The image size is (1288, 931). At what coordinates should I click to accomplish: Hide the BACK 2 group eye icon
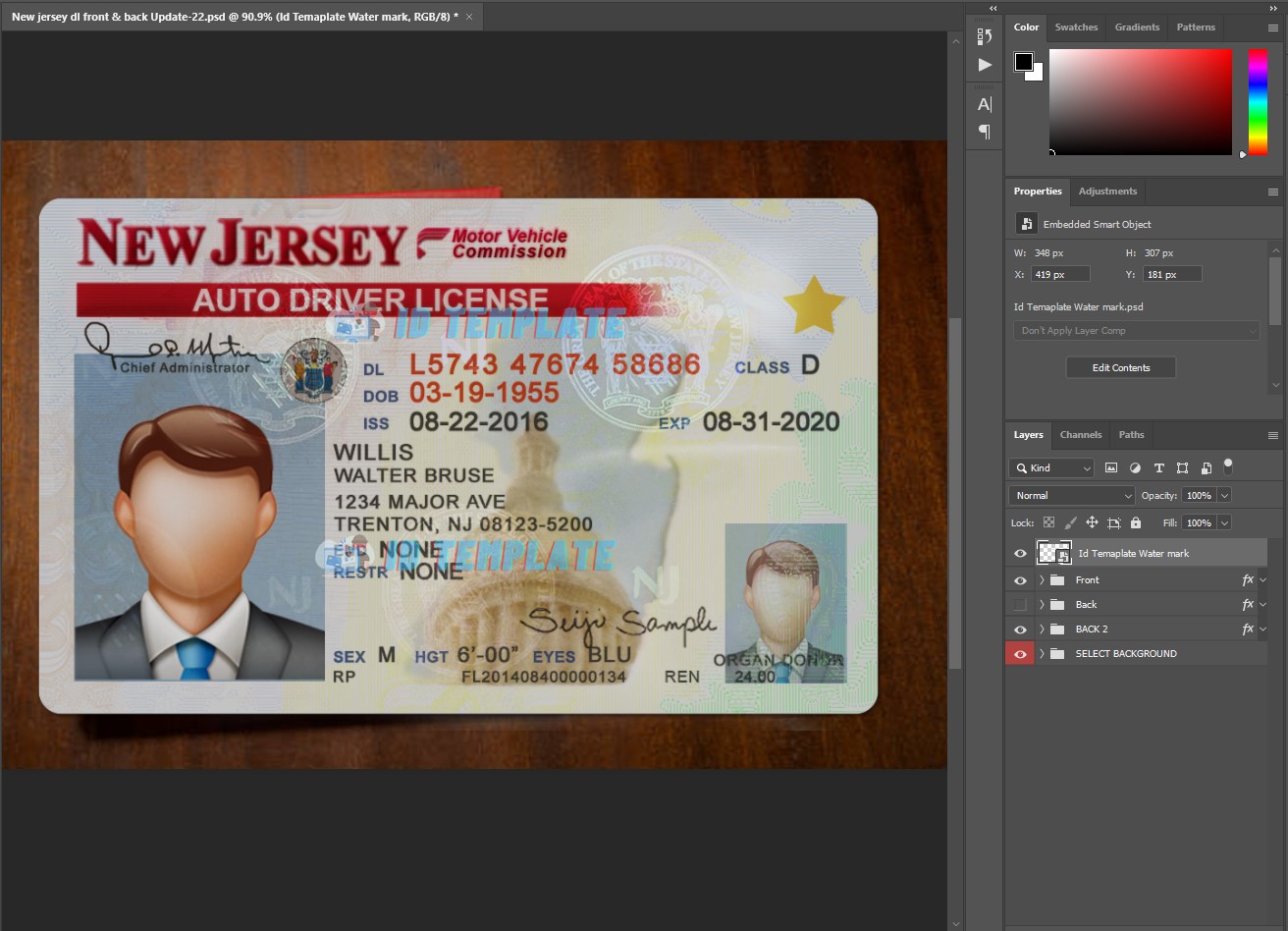pos(1020,630)
